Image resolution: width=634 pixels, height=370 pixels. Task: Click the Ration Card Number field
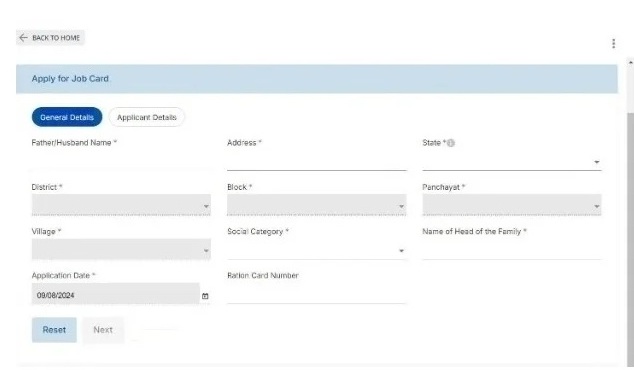[x=317, y=294]
